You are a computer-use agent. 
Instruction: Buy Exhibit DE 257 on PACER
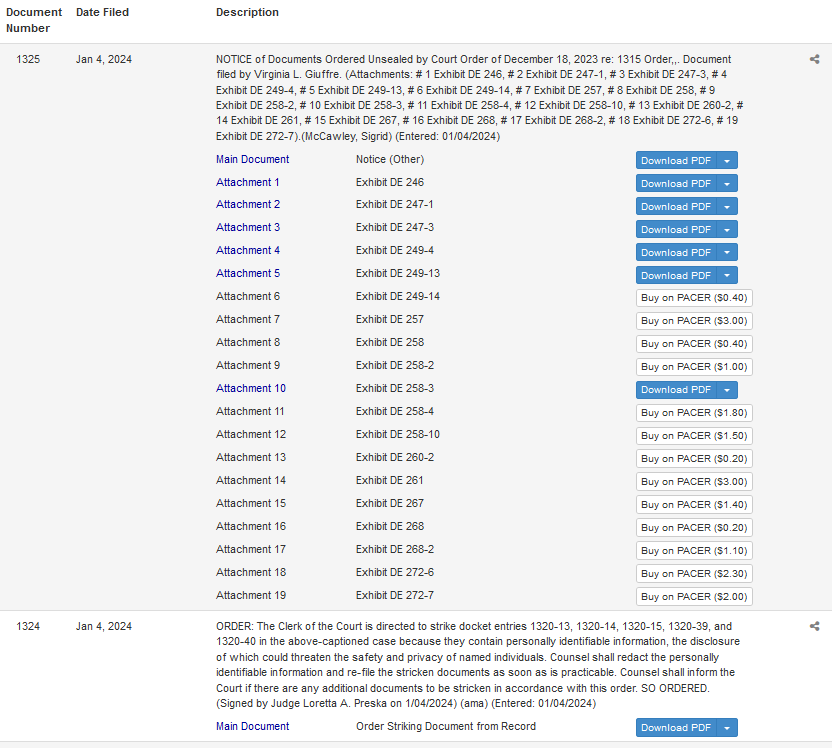click(x=694, y=321)
